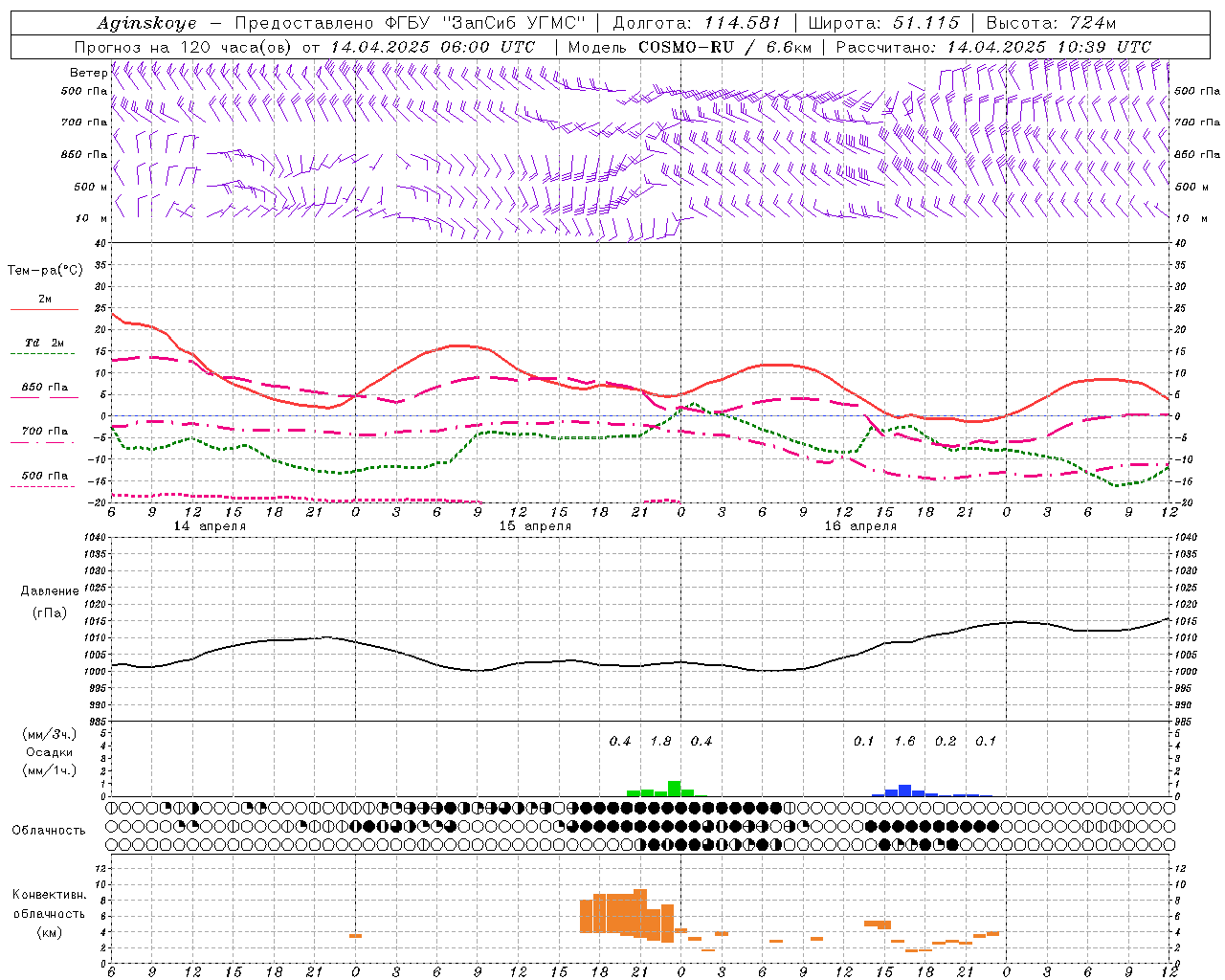Click the precipitation total value 0.2
Viewport: 1225px width, 980px height.
[946, 742]
